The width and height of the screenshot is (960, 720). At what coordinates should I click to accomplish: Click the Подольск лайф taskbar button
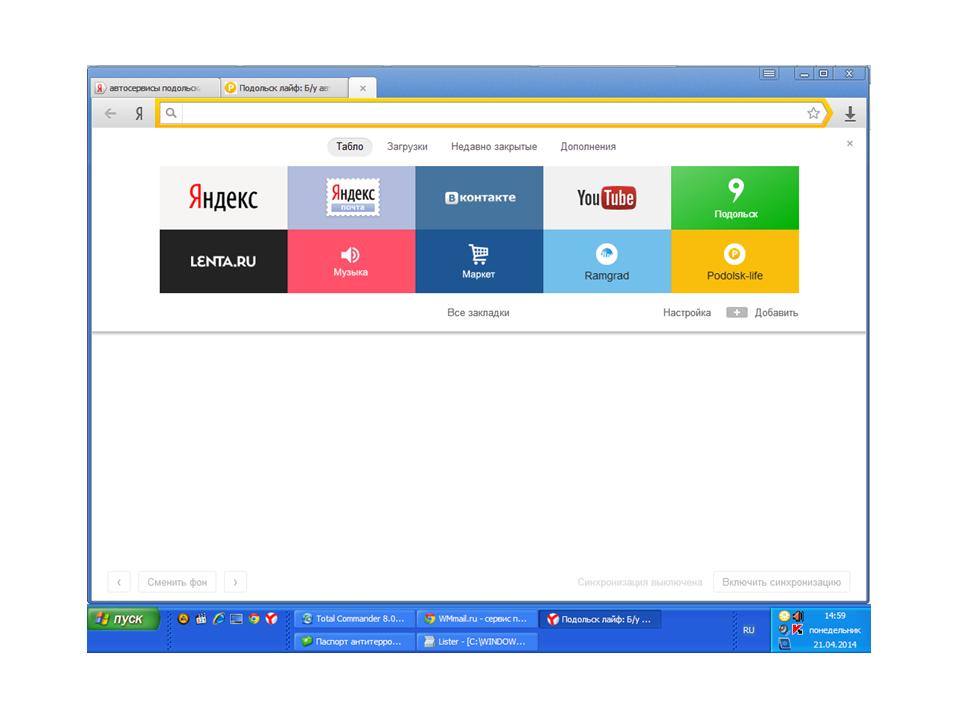tap(600, 619)
